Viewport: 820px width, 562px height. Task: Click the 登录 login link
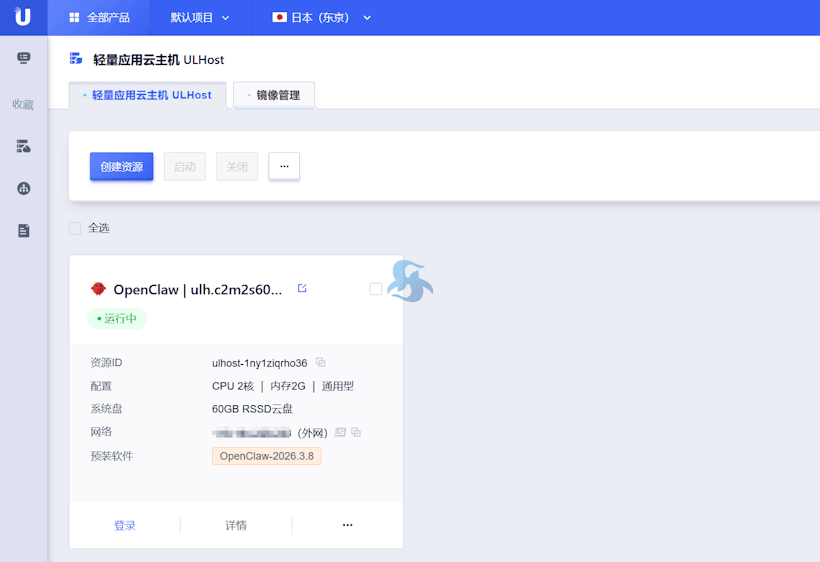point(125,525)
